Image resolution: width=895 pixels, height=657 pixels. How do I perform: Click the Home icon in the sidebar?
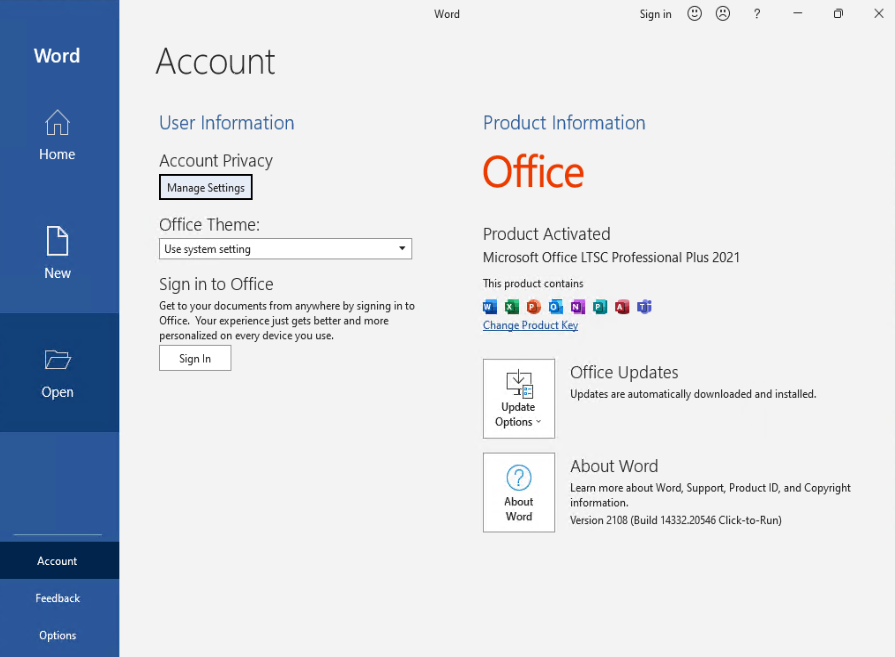[x=57, y=124]
